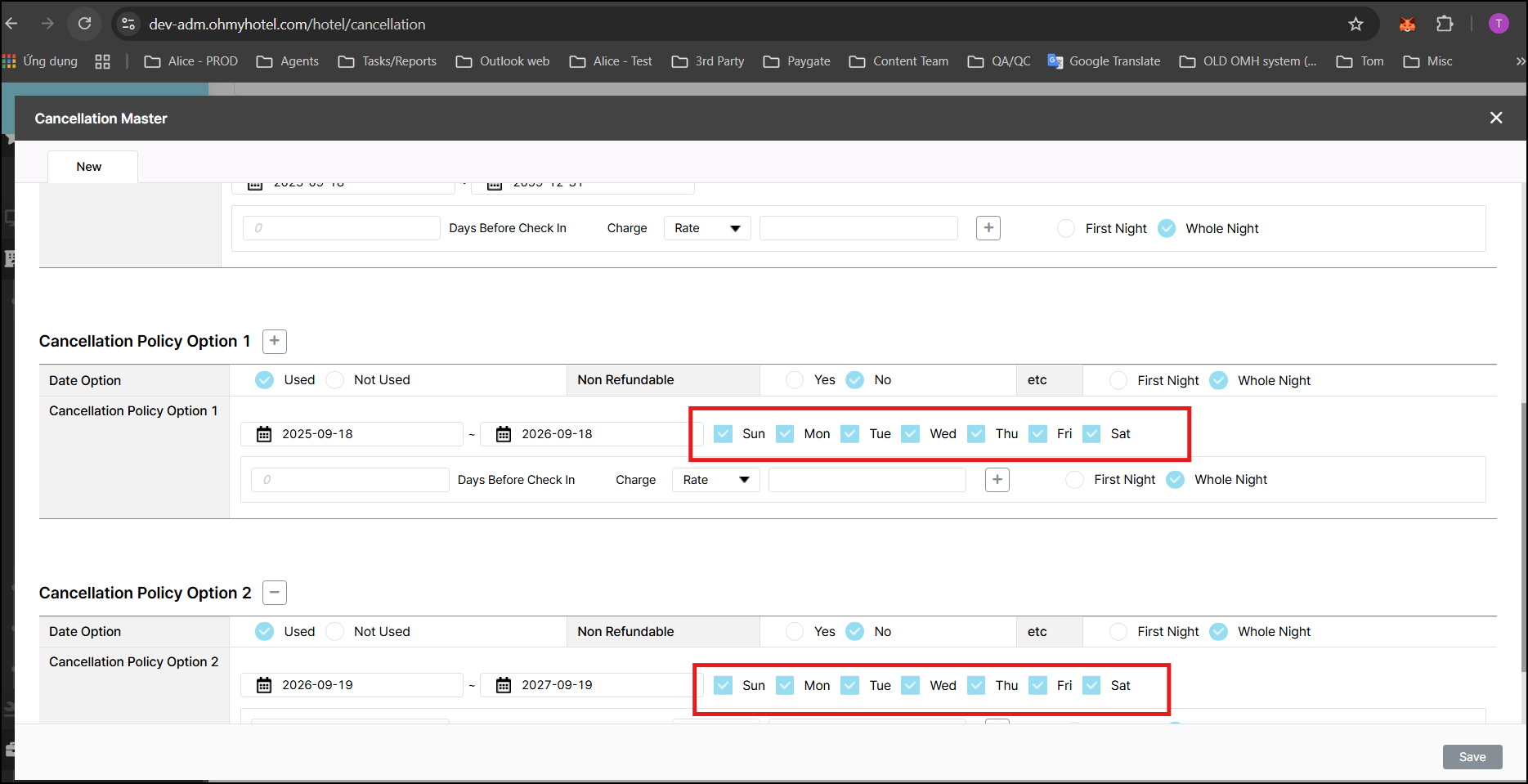Add new Cancellation Policy Option with plus

pyautogui.click(x=275, y=341)
